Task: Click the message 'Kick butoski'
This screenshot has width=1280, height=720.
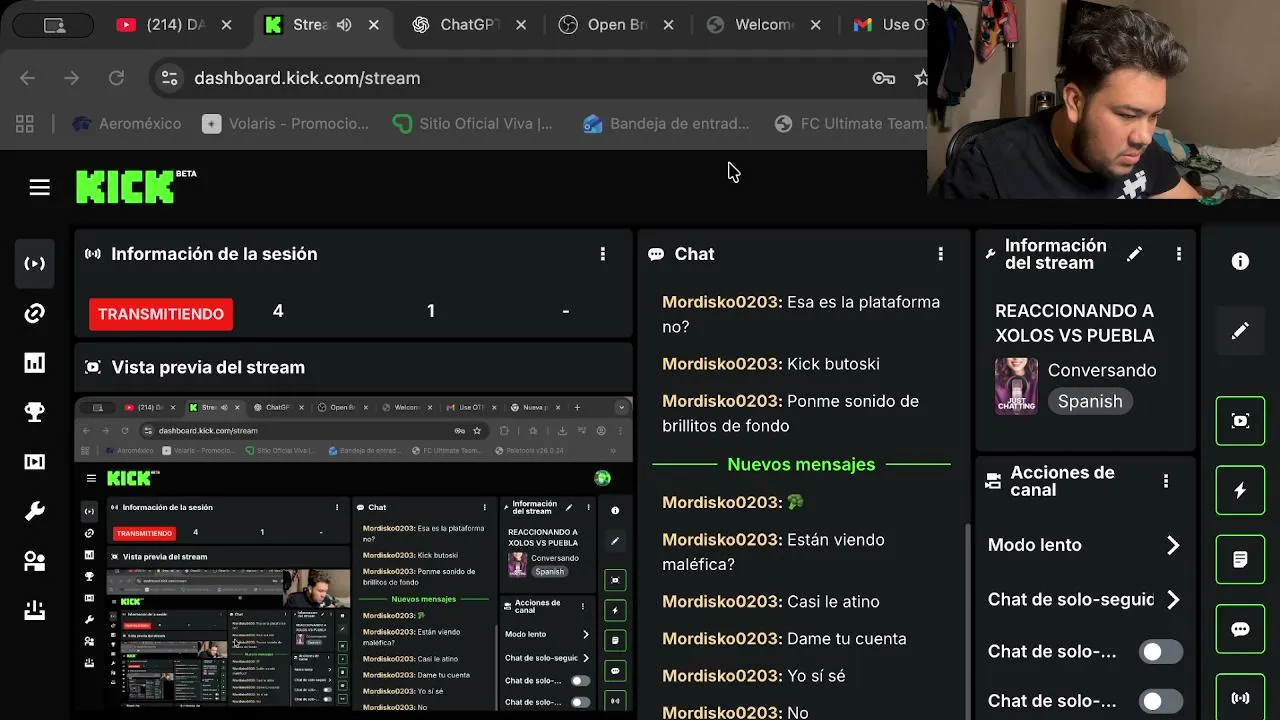Action: coord(771,364)
